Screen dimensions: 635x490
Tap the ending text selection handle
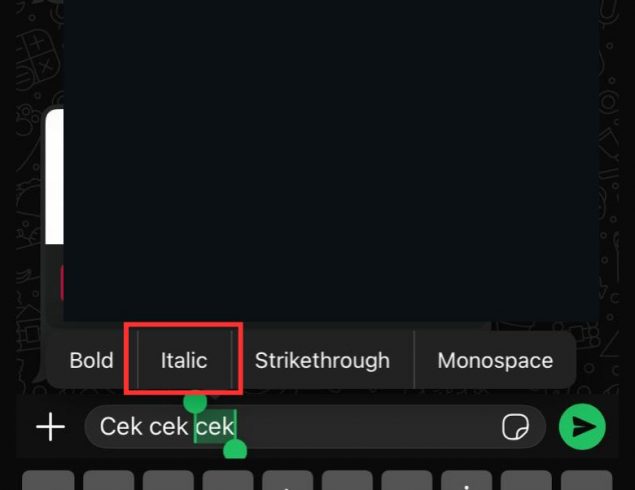tap(235, 449)
